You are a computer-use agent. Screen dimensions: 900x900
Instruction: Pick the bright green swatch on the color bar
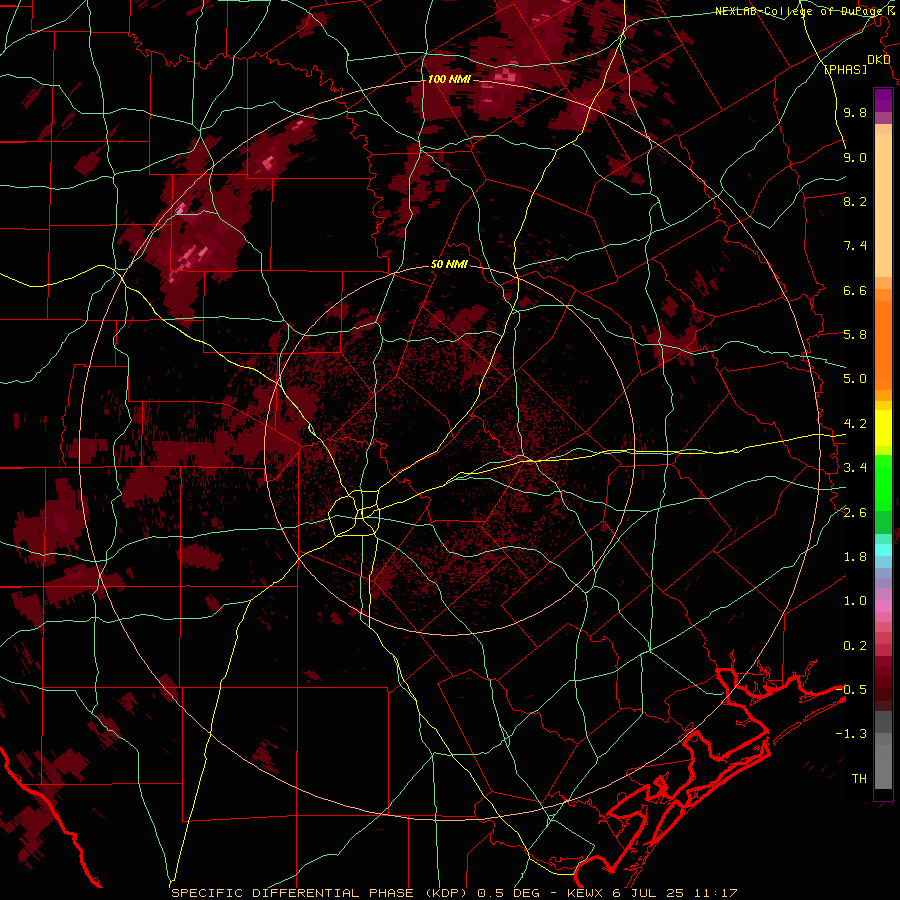click(883, 483)
